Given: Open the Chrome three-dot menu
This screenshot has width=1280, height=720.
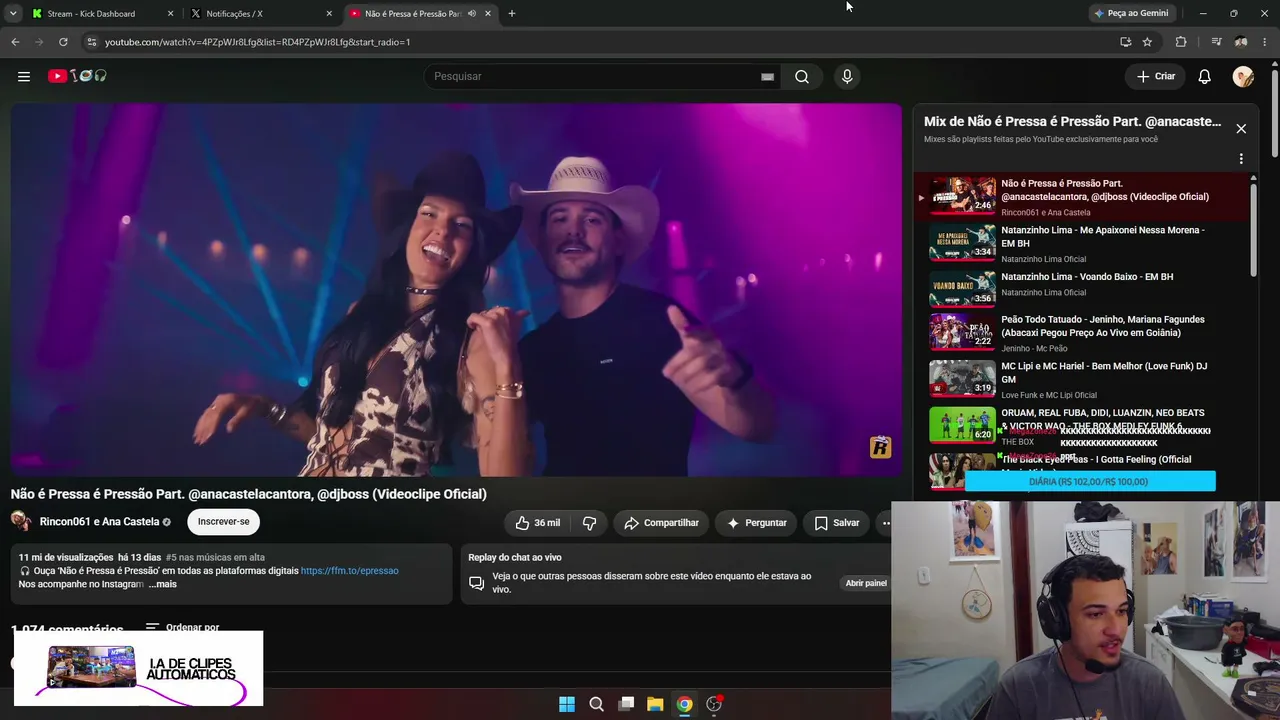Looking at the screenshot, I should [x=1266, y=42].
